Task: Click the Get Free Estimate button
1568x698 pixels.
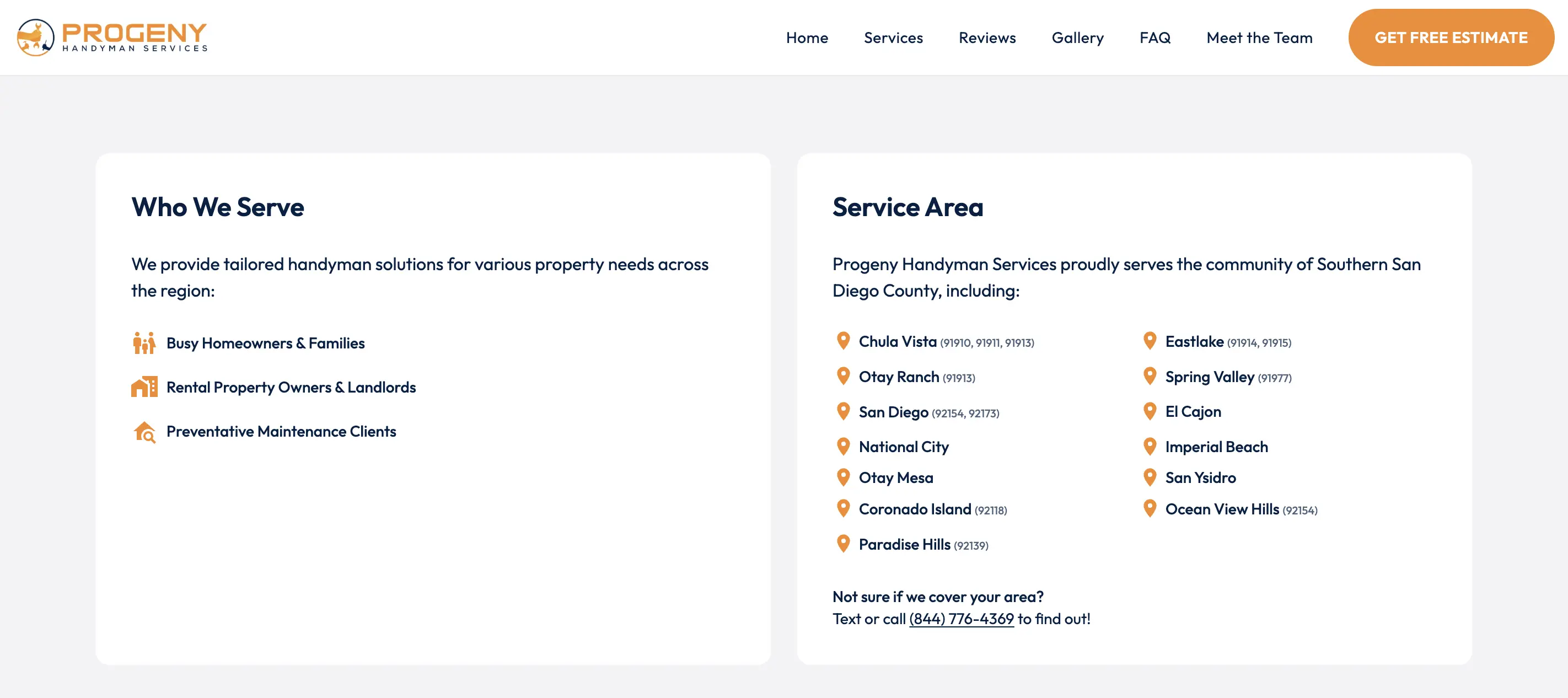Action: [1451, 37]
